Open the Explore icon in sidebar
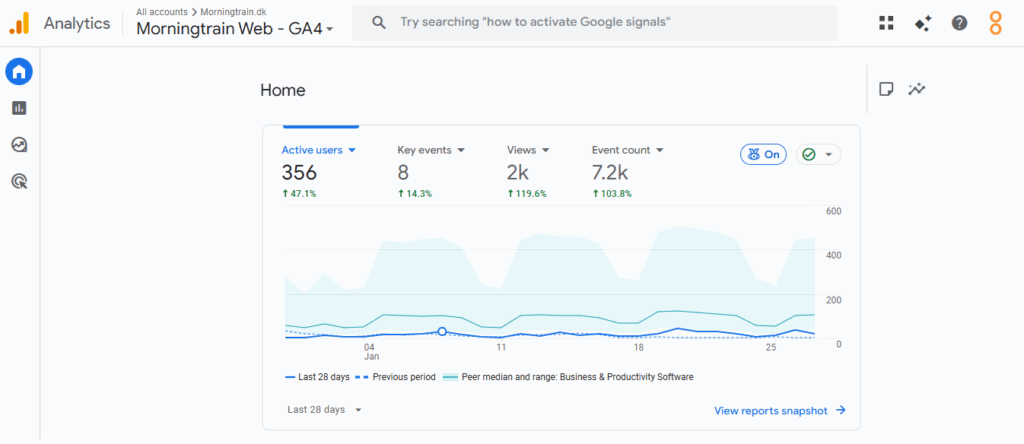The height and width of the screenshot is (444, 1024). click(x=19, y=145)
